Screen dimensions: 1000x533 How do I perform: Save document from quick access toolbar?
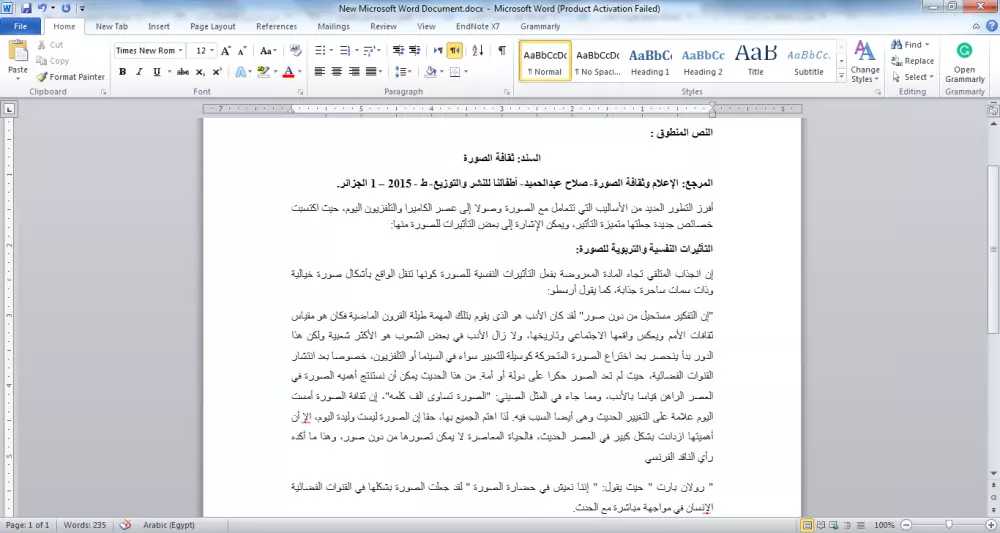26,8
